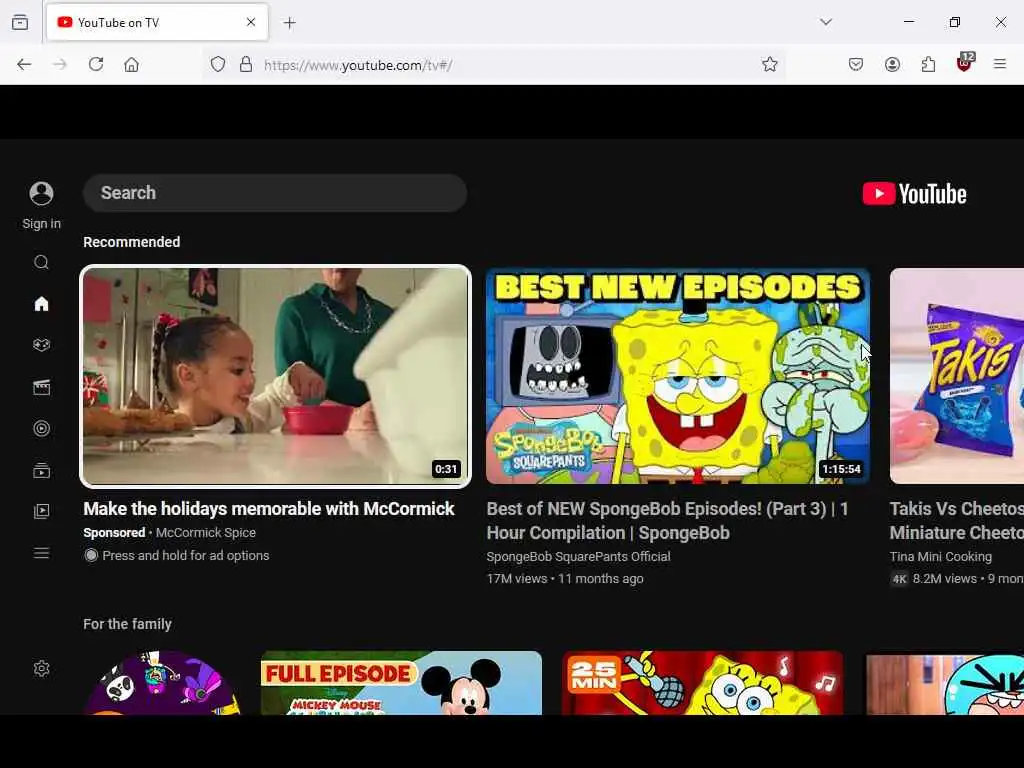Click 'Press and hold for ad options'
1024x768 pixels.
185,555
